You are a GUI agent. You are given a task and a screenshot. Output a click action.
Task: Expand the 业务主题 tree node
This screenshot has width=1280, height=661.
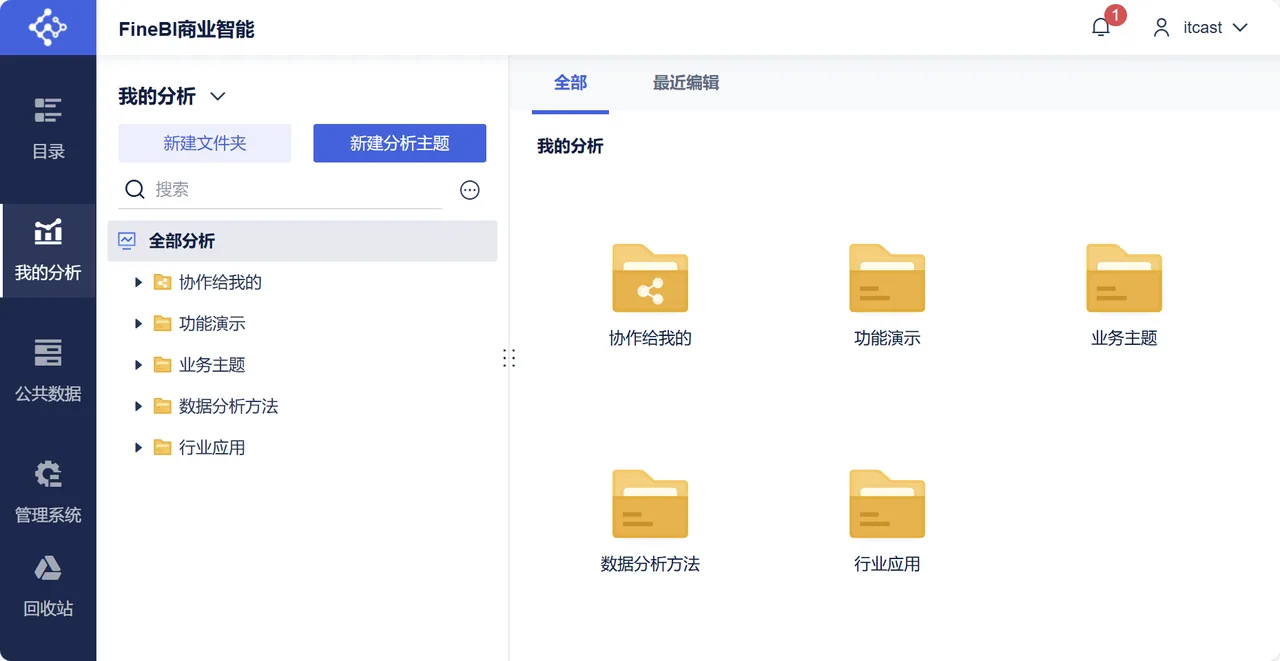point(139,365)
